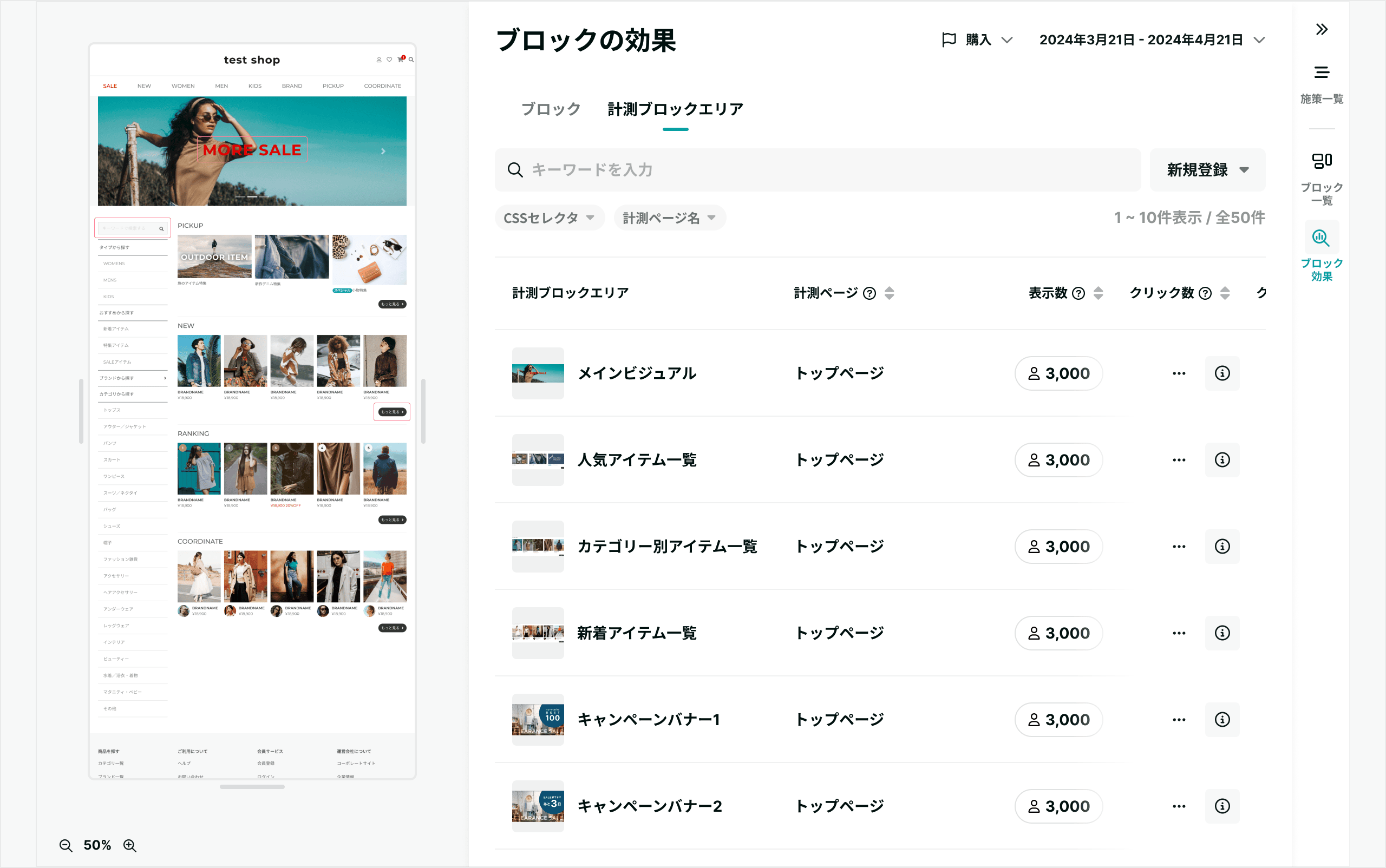Click the flag icon beside 購入

point(949,40)
